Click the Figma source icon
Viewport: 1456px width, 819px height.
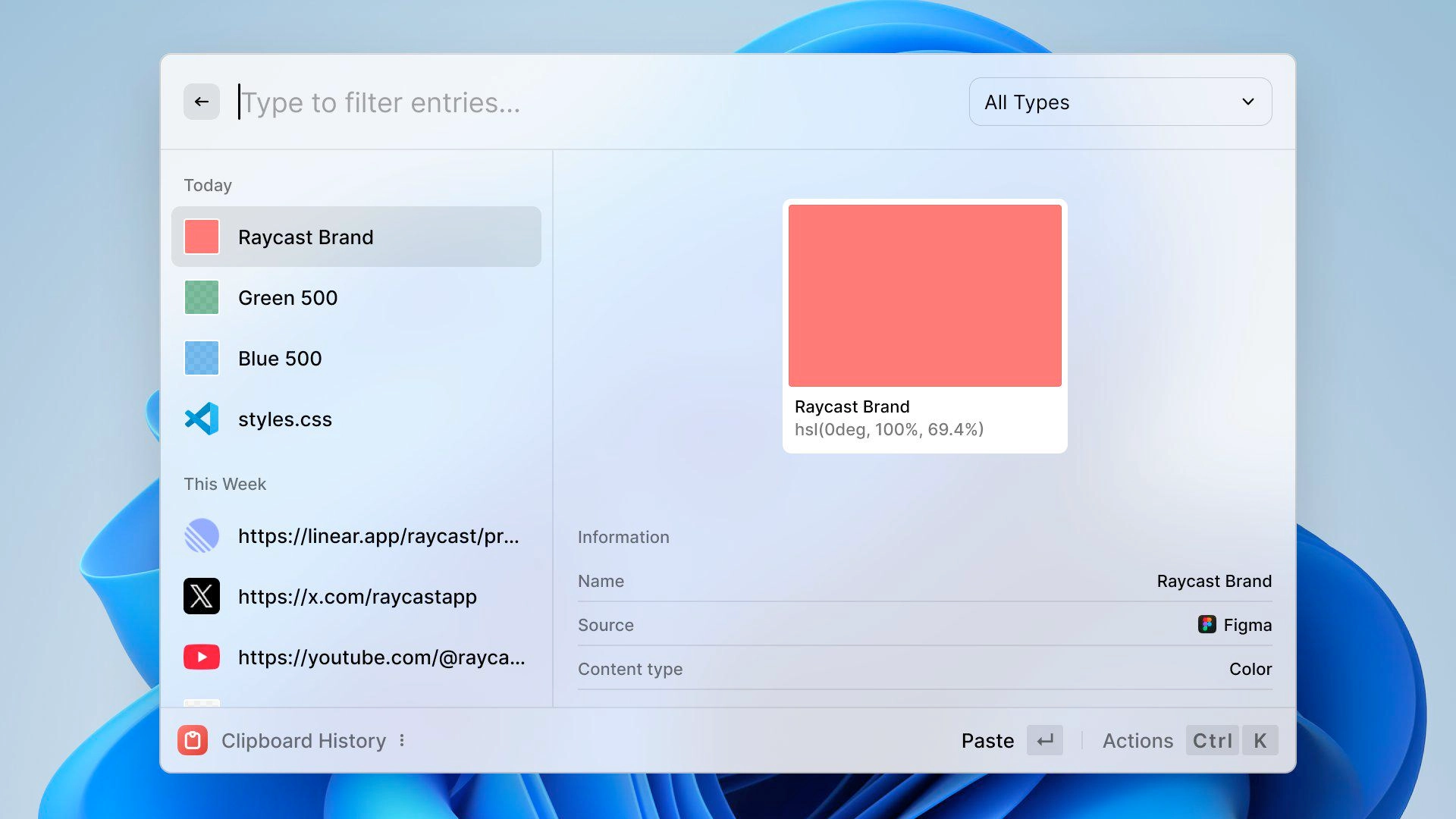pyautogui.click(x=1207, y=624)
